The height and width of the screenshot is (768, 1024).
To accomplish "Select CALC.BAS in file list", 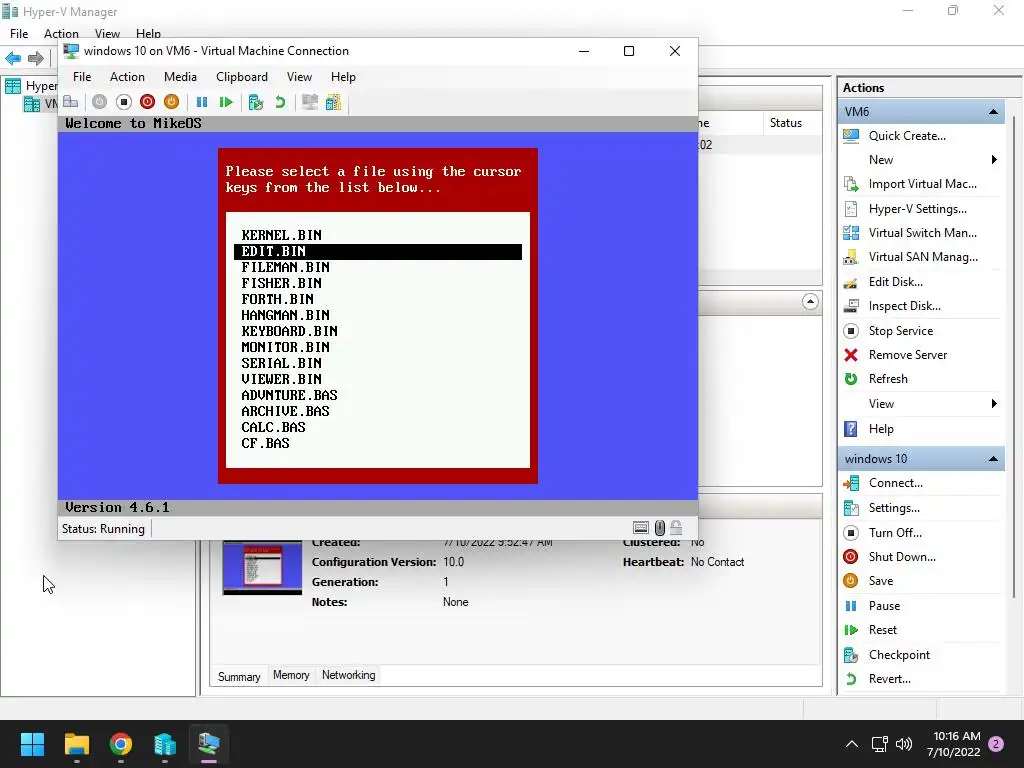I will (x=274, y=427).
